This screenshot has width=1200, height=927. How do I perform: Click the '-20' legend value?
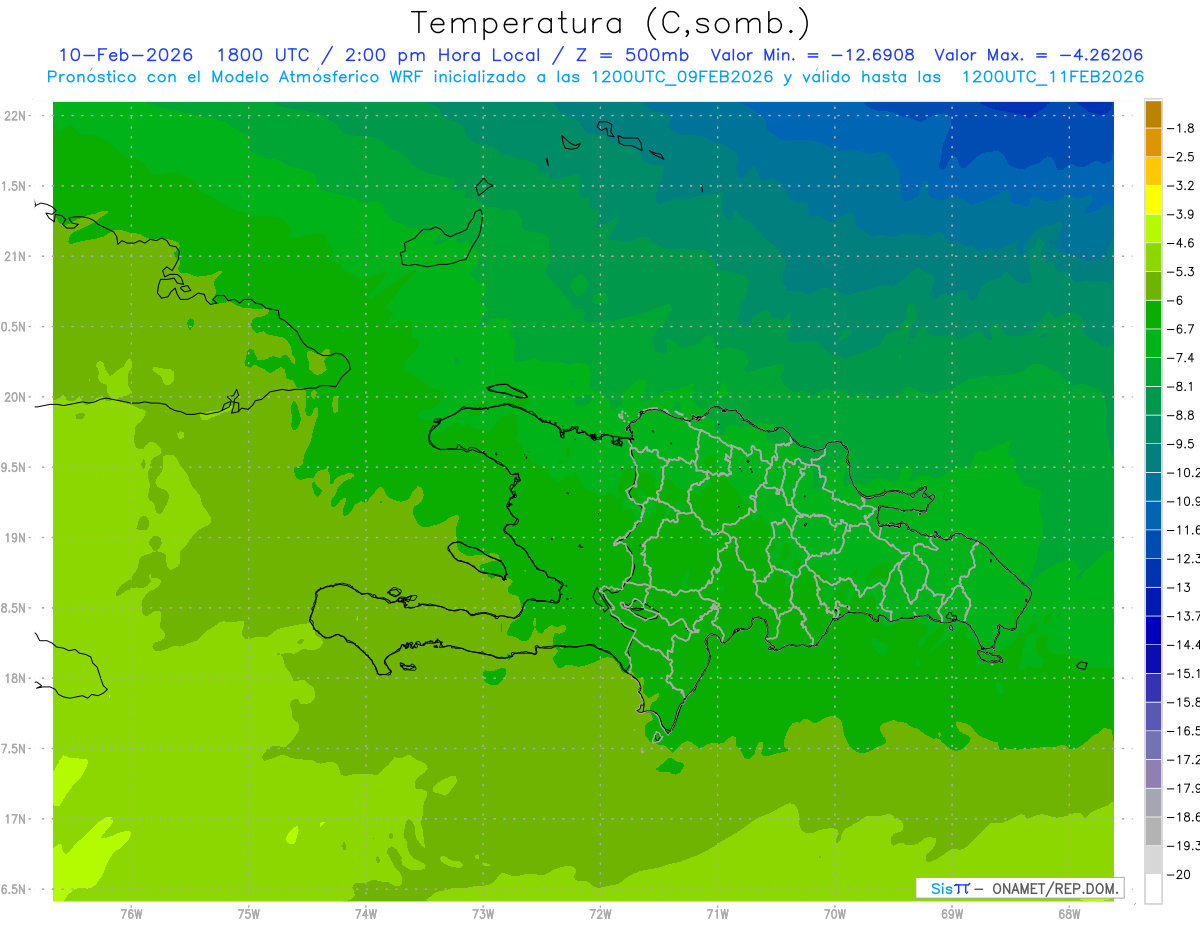coord(1179,874)
